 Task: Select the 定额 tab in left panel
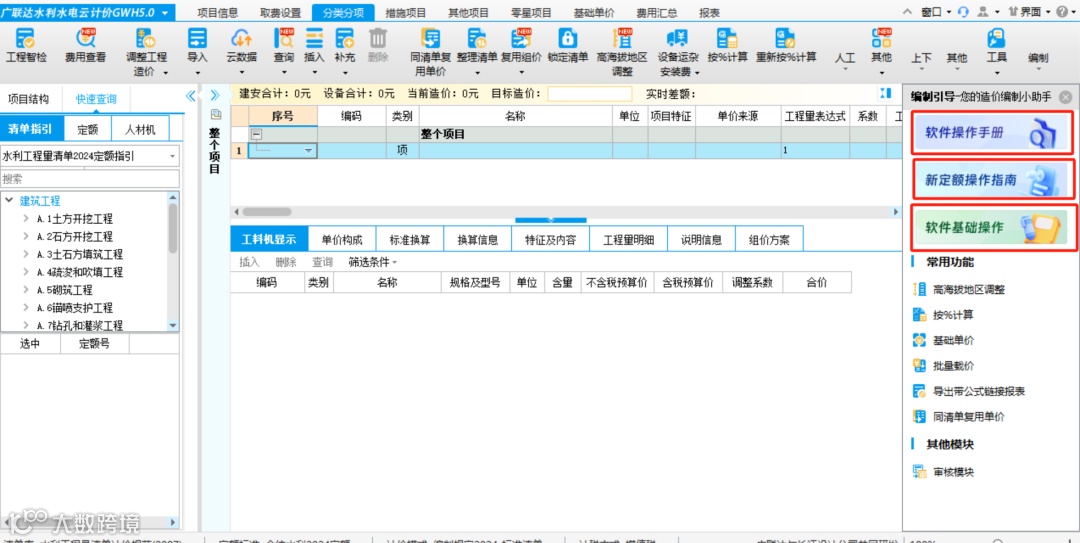coord(87,129)
